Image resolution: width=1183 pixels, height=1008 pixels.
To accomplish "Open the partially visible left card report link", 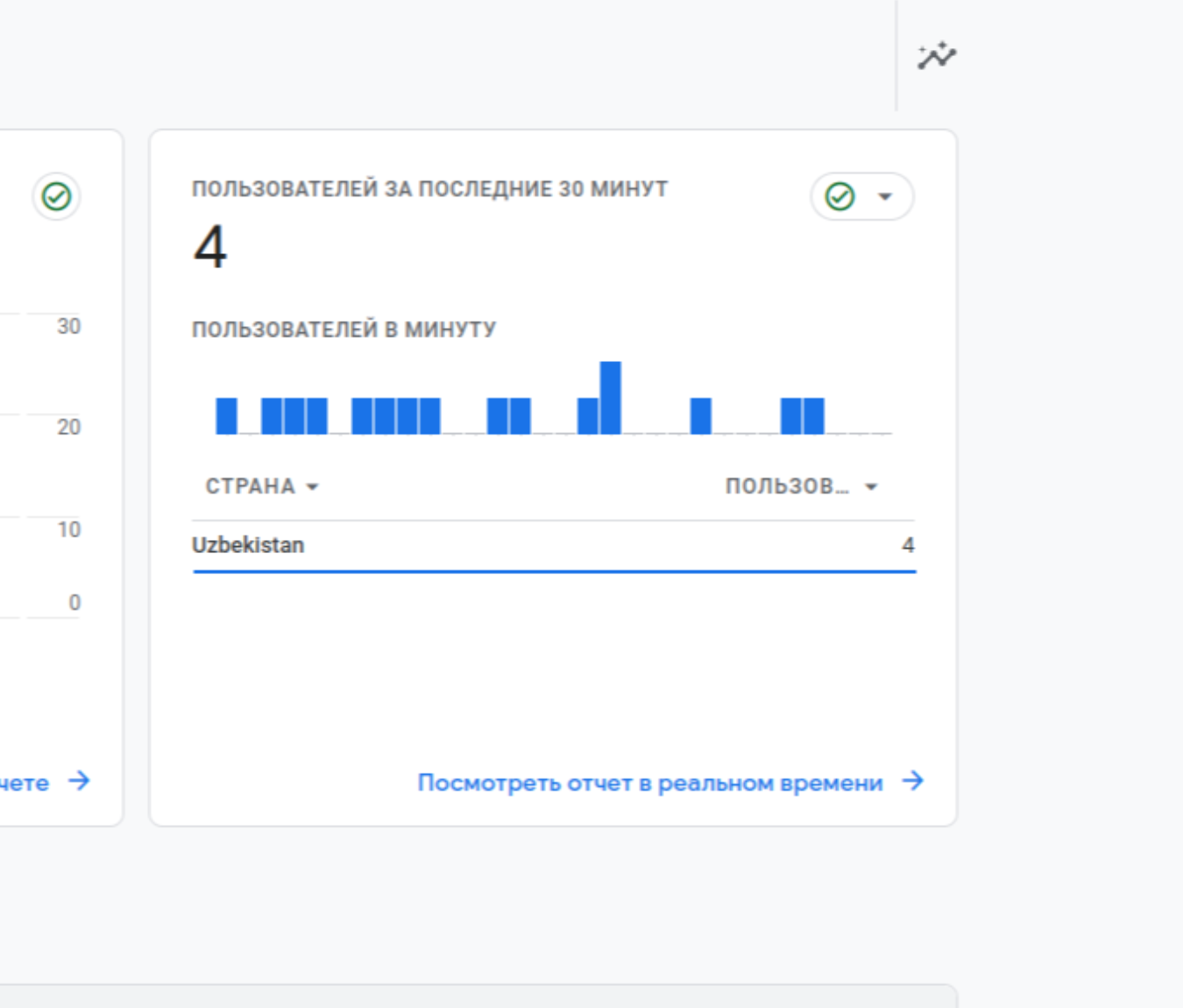I will coord(25,783).
